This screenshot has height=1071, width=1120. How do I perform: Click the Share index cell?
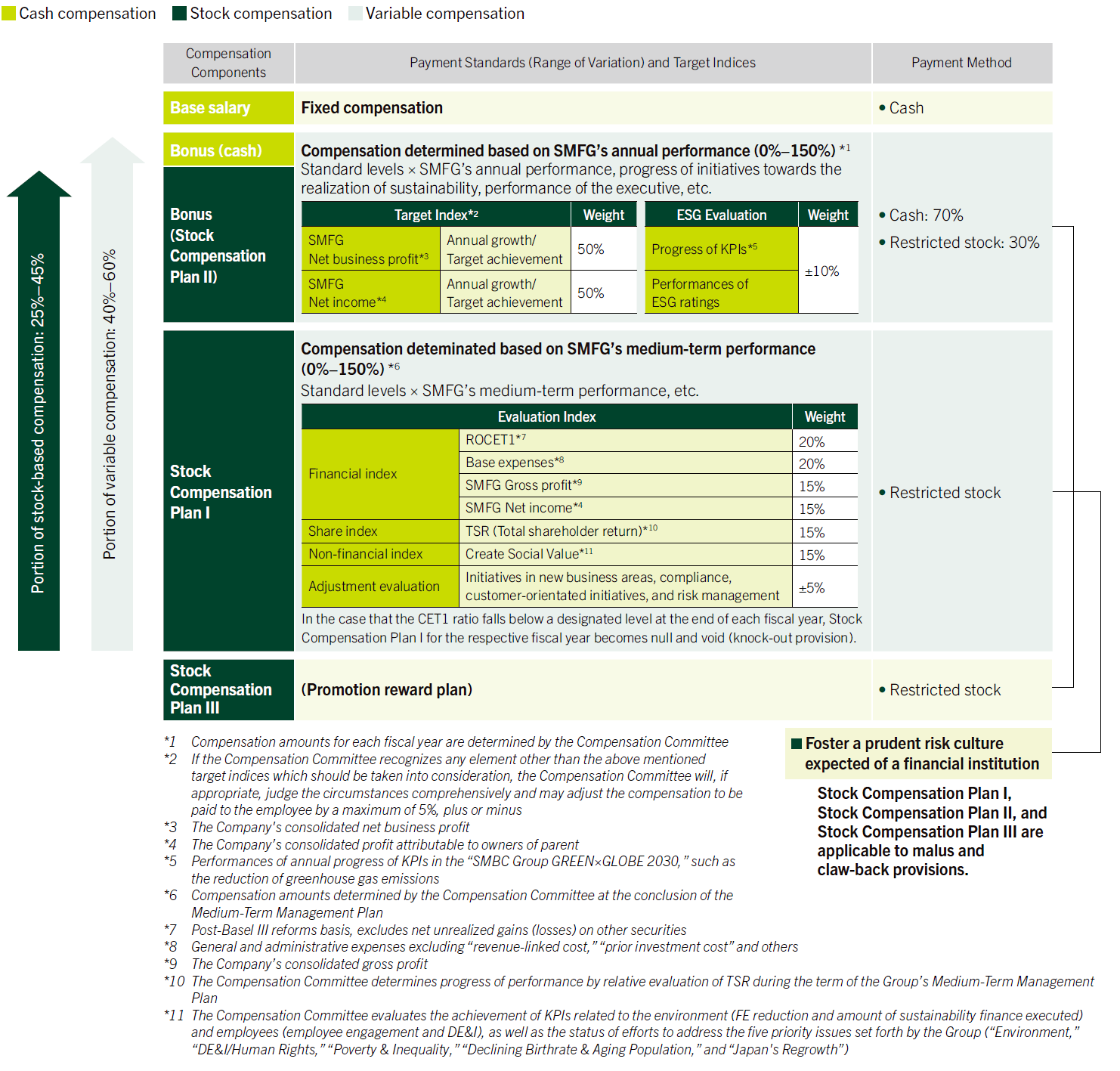[379, 531]
